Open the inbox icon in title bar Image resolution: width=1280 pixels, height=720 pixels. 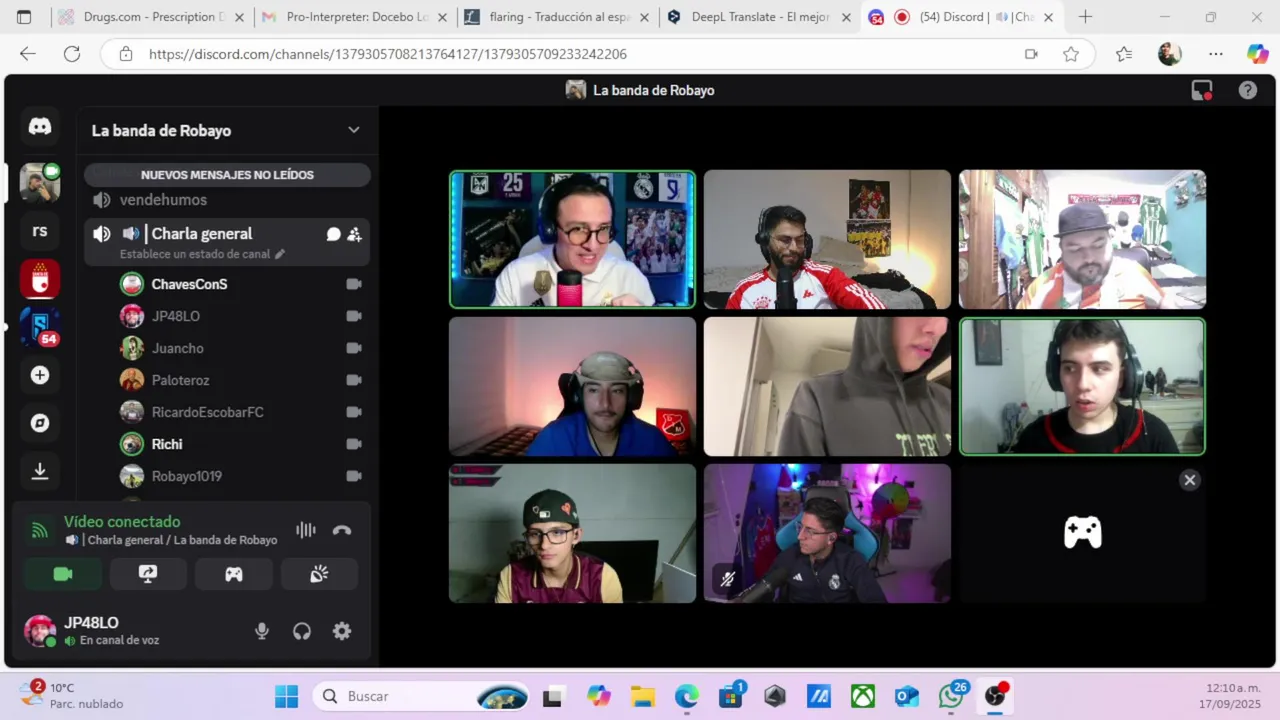[1202, 90]
